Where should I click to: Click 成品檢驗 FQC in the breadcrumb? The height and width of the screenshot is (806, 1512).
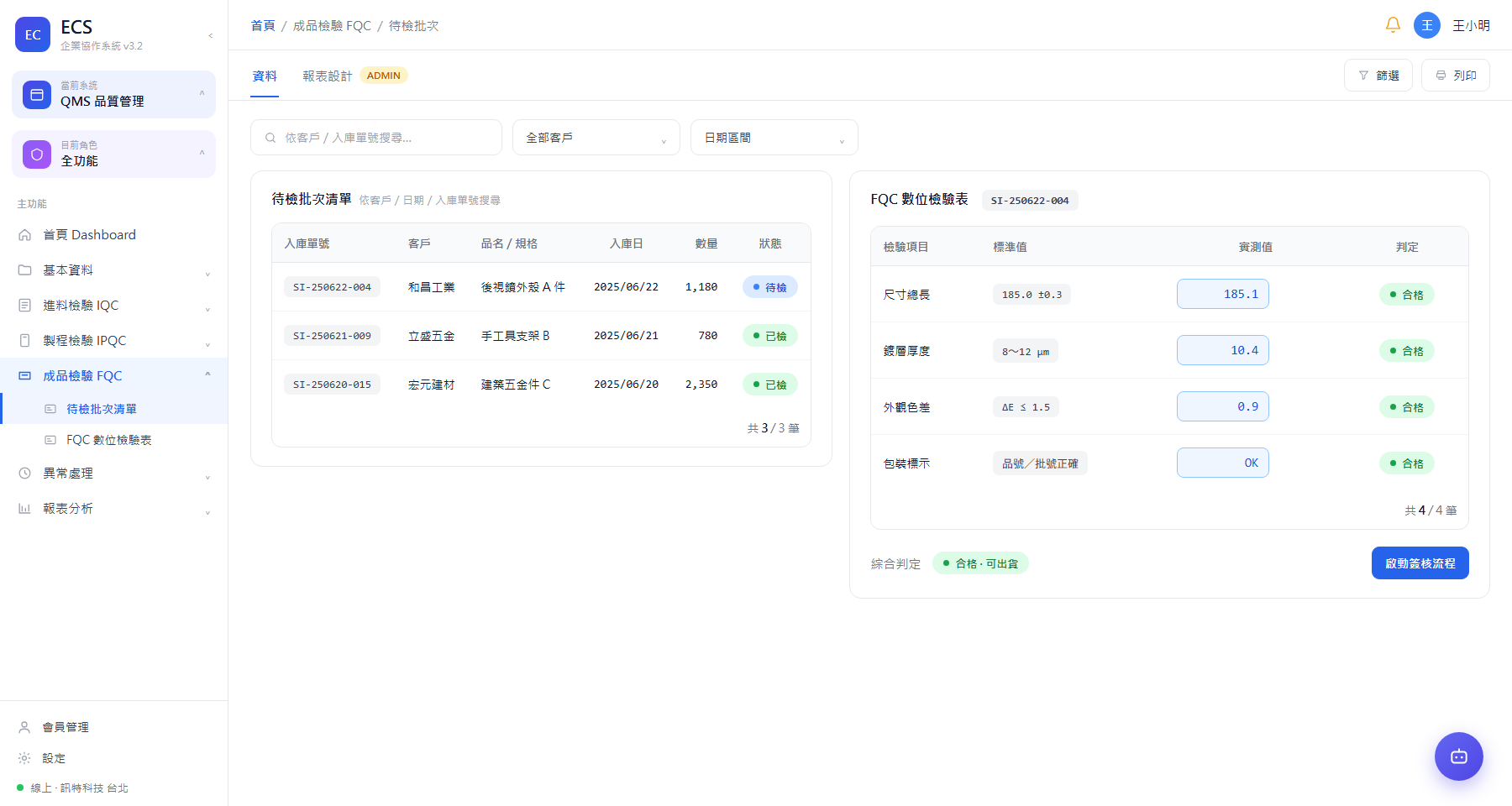pos(332,26)
